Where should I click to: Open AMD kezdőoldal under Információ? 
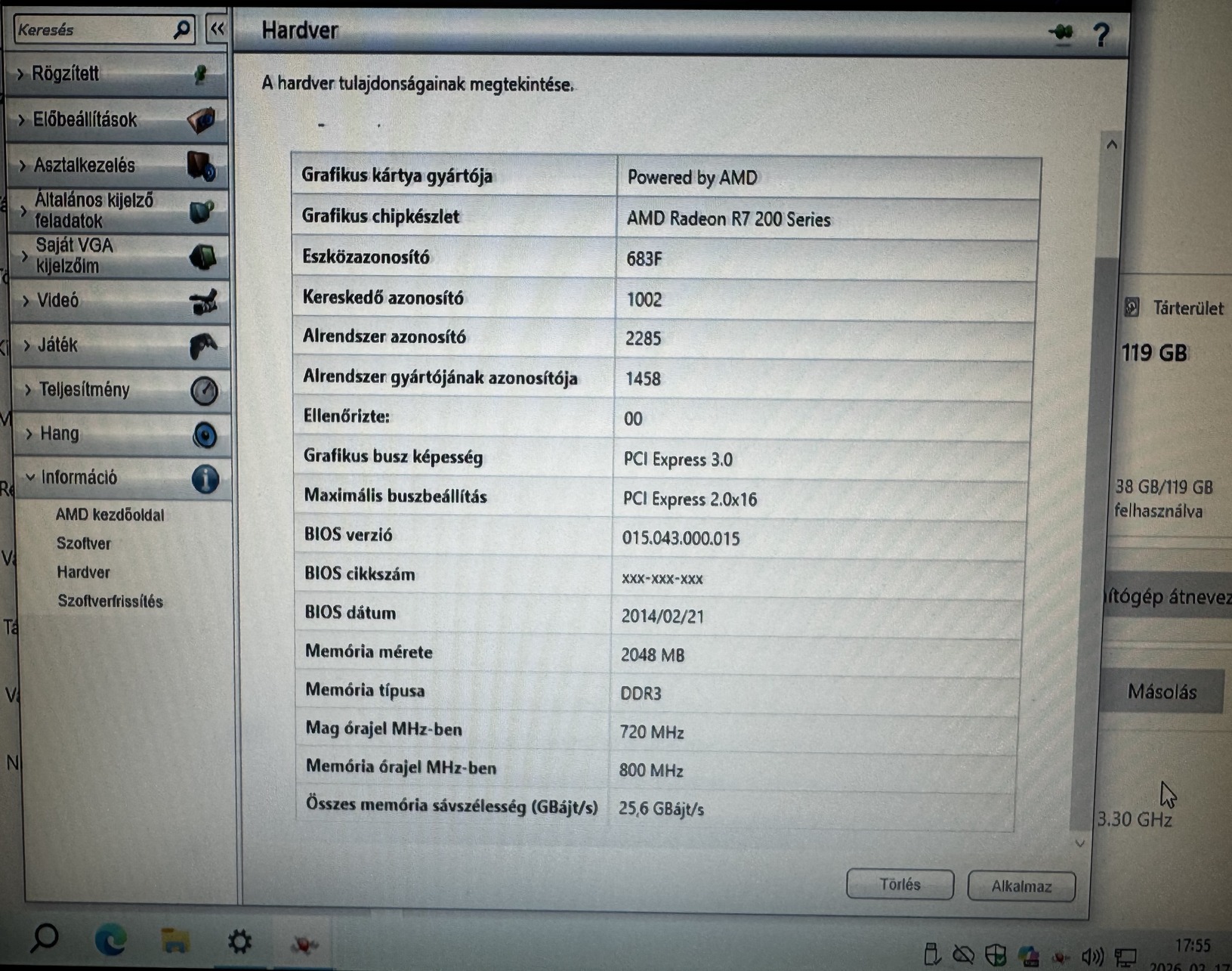point(110,515)
